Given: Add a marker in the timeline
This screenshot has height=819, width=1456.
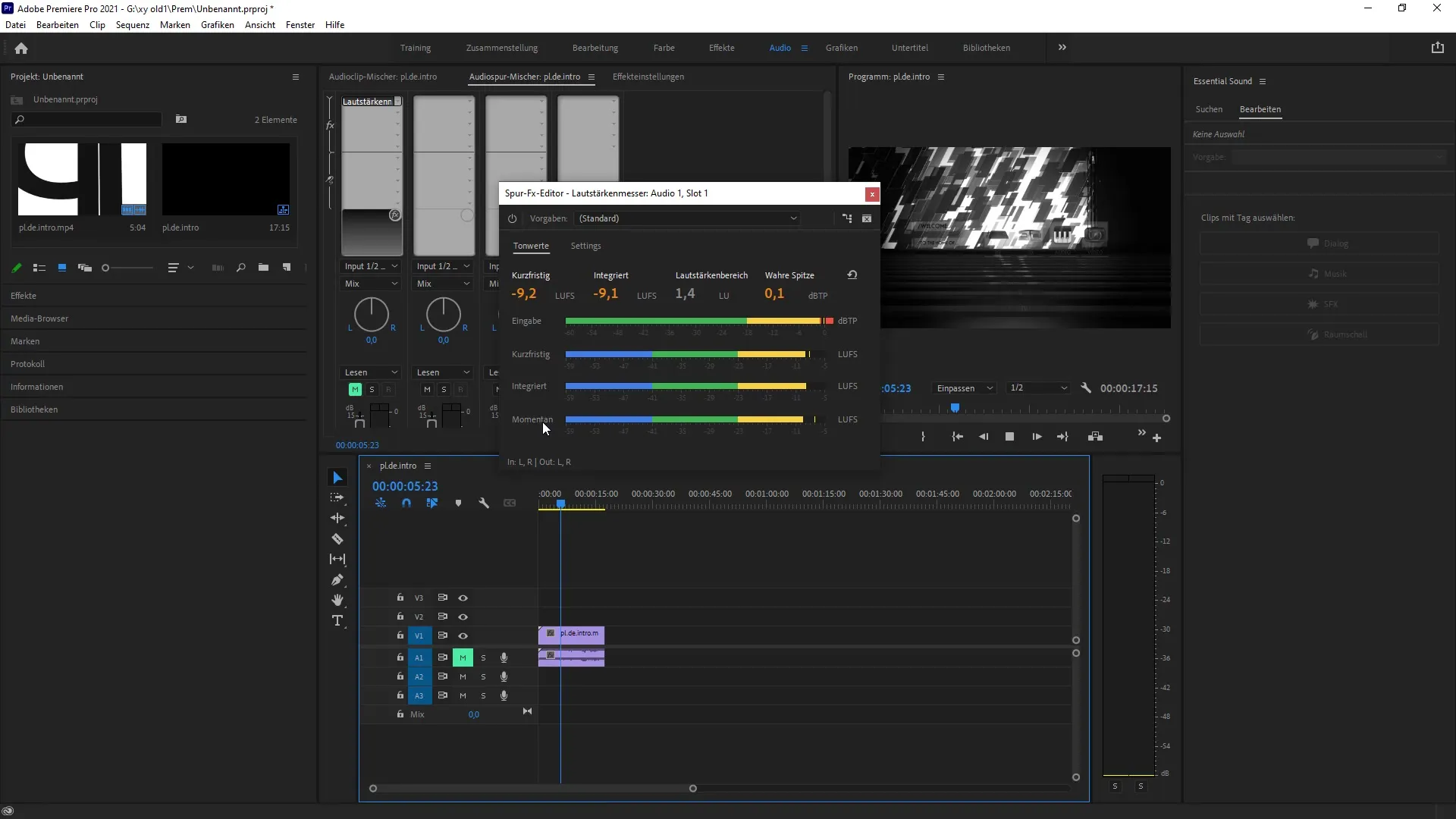Looking at the screenshot, I should [x=458, y=503].
